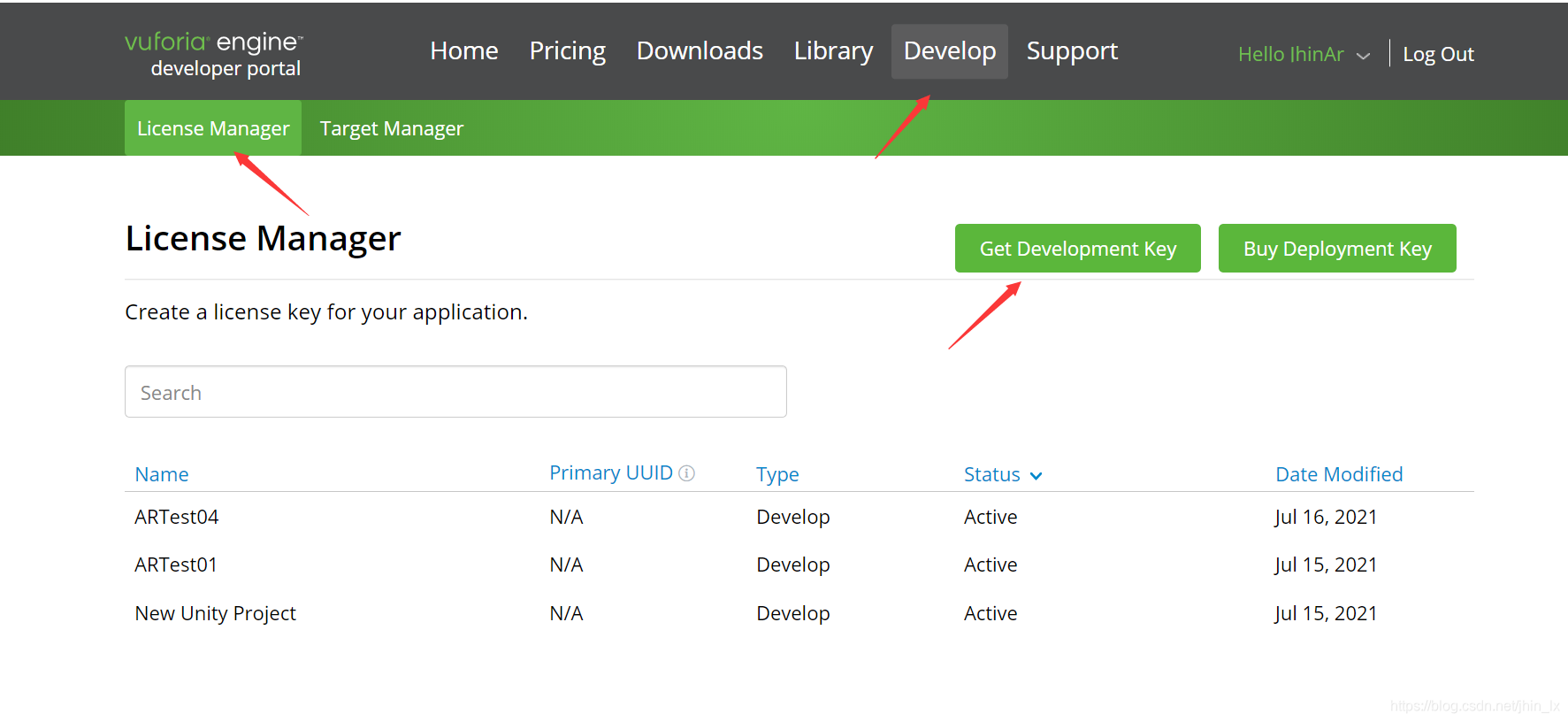This screenshot has height=722, width=1568.
Task: Focus the license Search field
Action: click(x=455, y=392)
